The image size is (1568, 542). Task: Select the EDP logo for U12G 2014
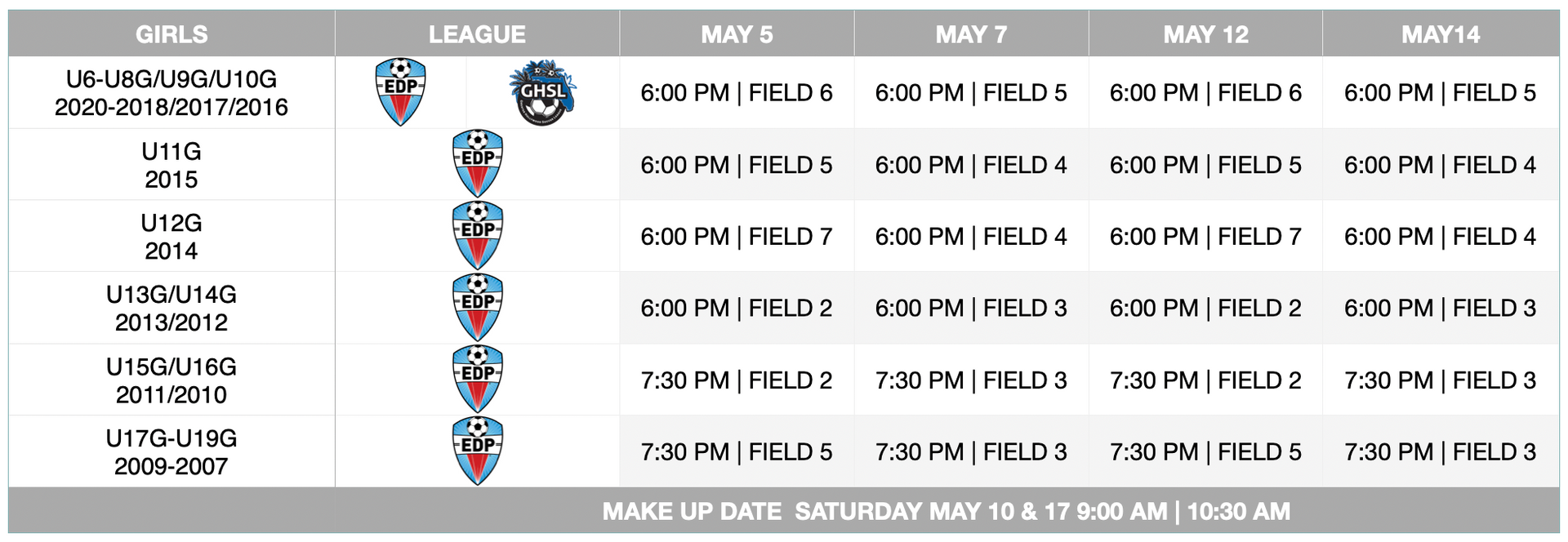pyautogui.click(x=478, y=236)
